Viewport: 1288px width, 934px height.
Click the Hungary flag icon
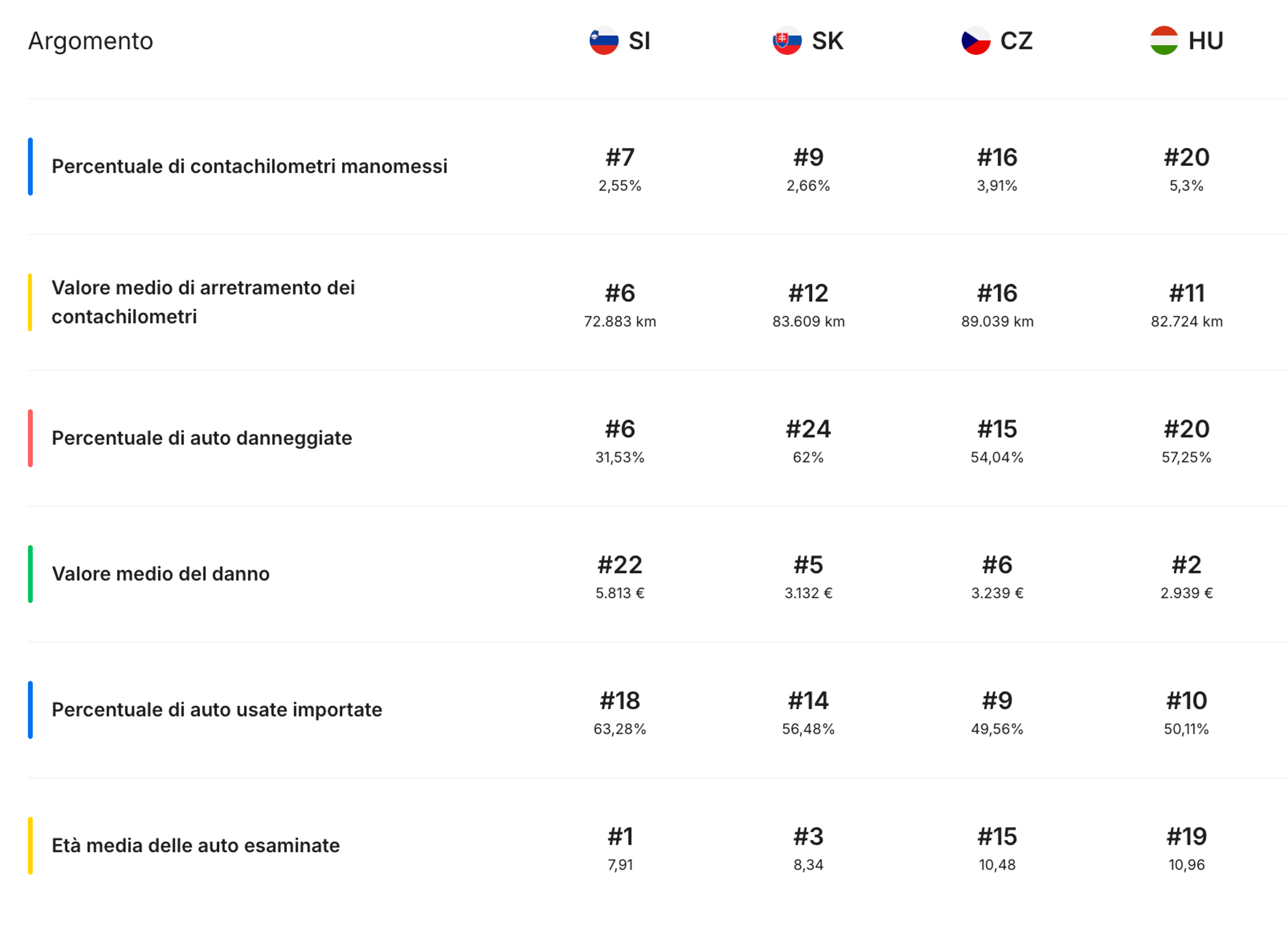point(1164,40)
